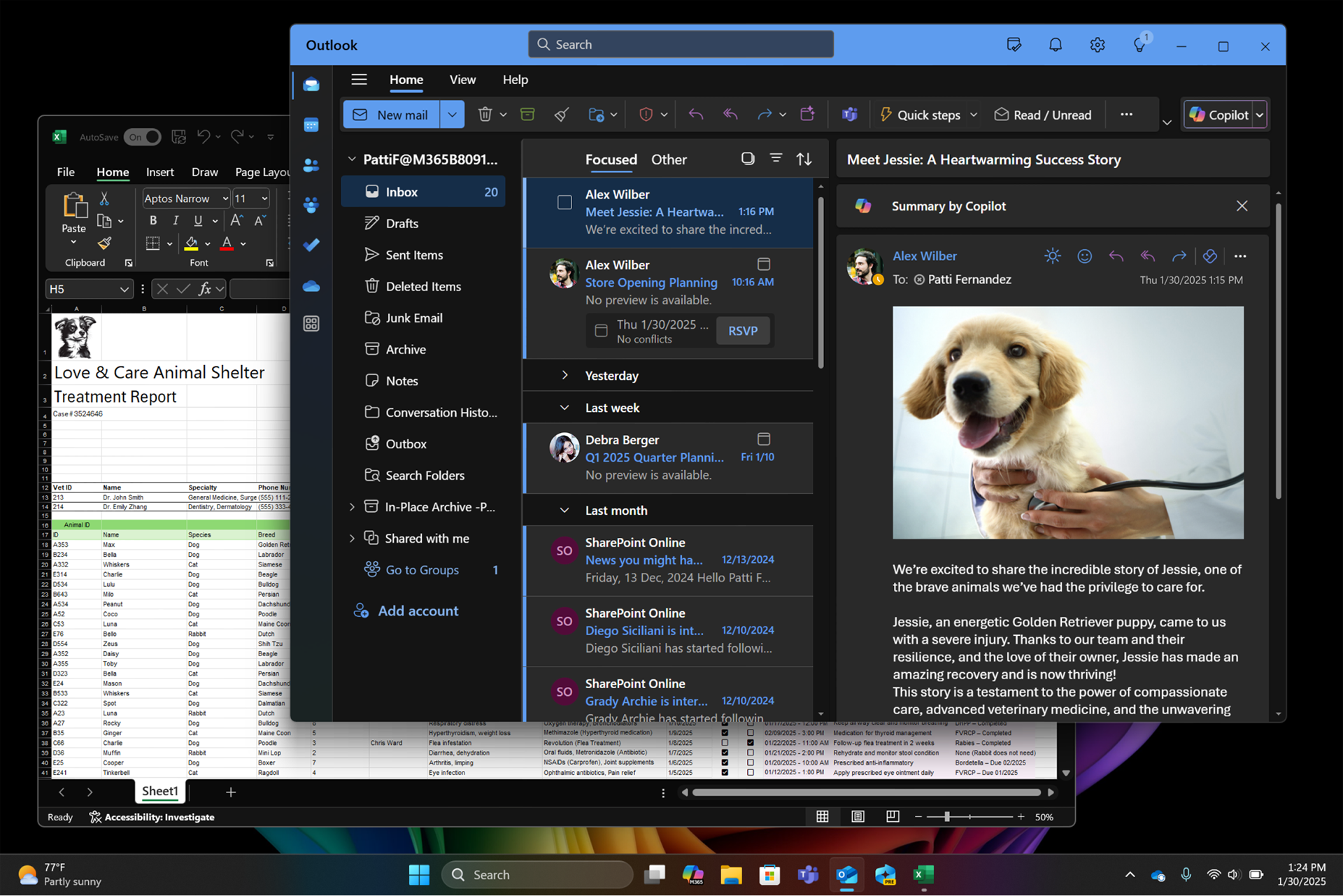Open the To Do checkmark app
Image resolution: width=1343 pixels, height=896 pixels.
pos(311,245)
